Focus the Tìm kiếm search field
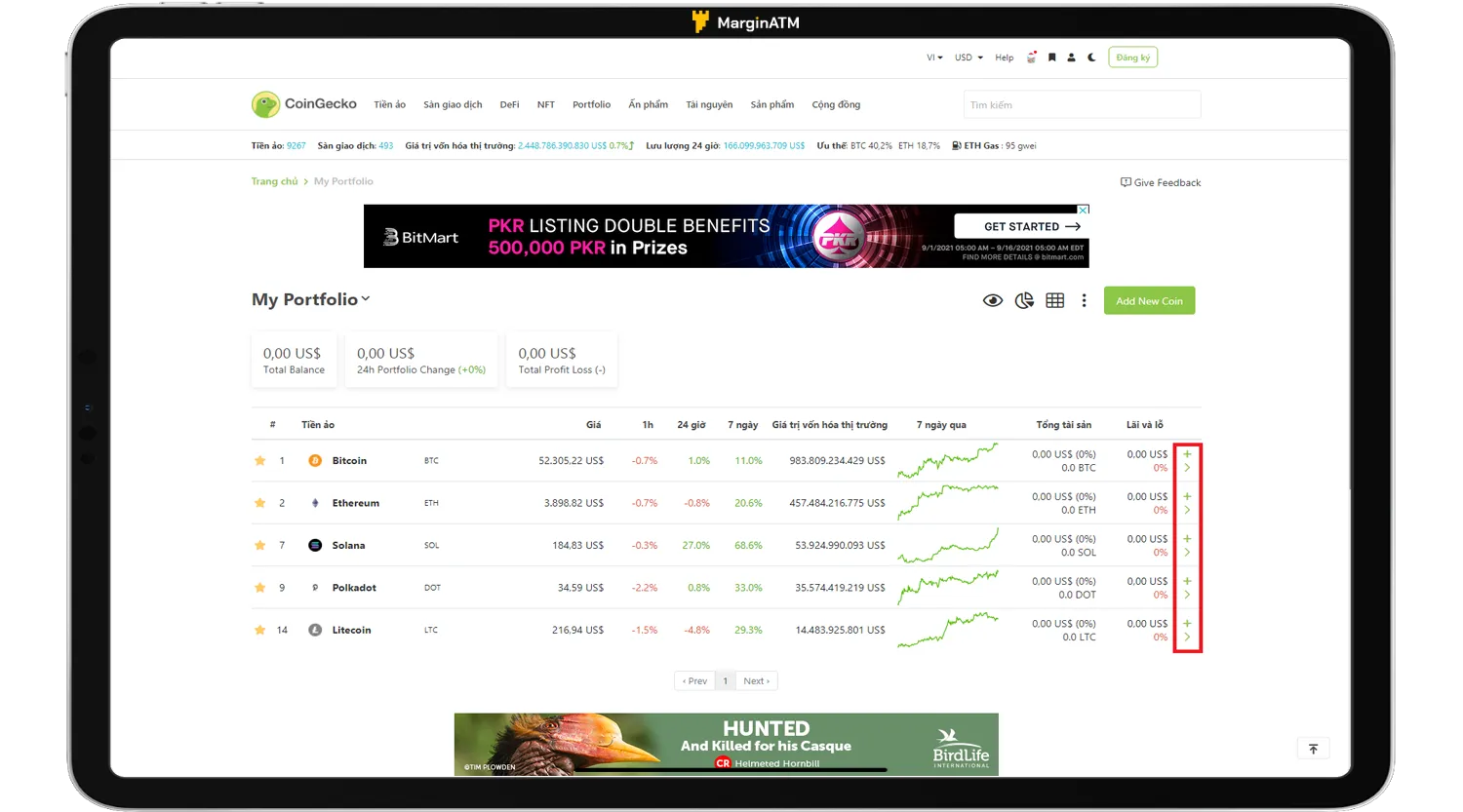The image size is (1463, 812). point(1082,104)
